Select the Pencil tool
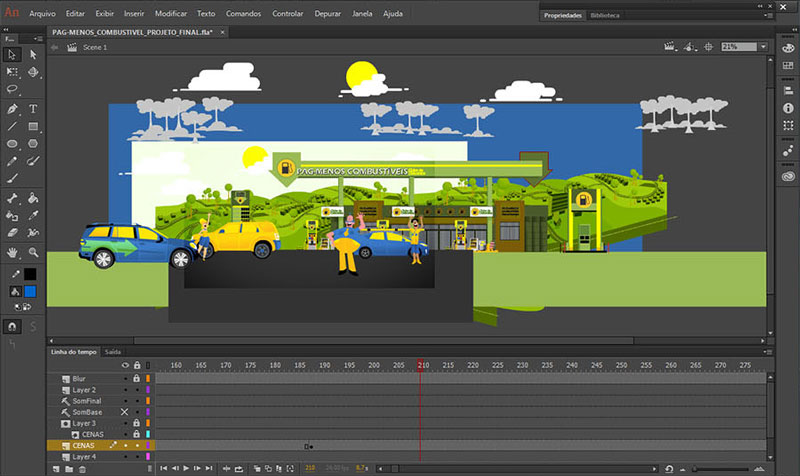800x476 pixels. pos(12,161)
